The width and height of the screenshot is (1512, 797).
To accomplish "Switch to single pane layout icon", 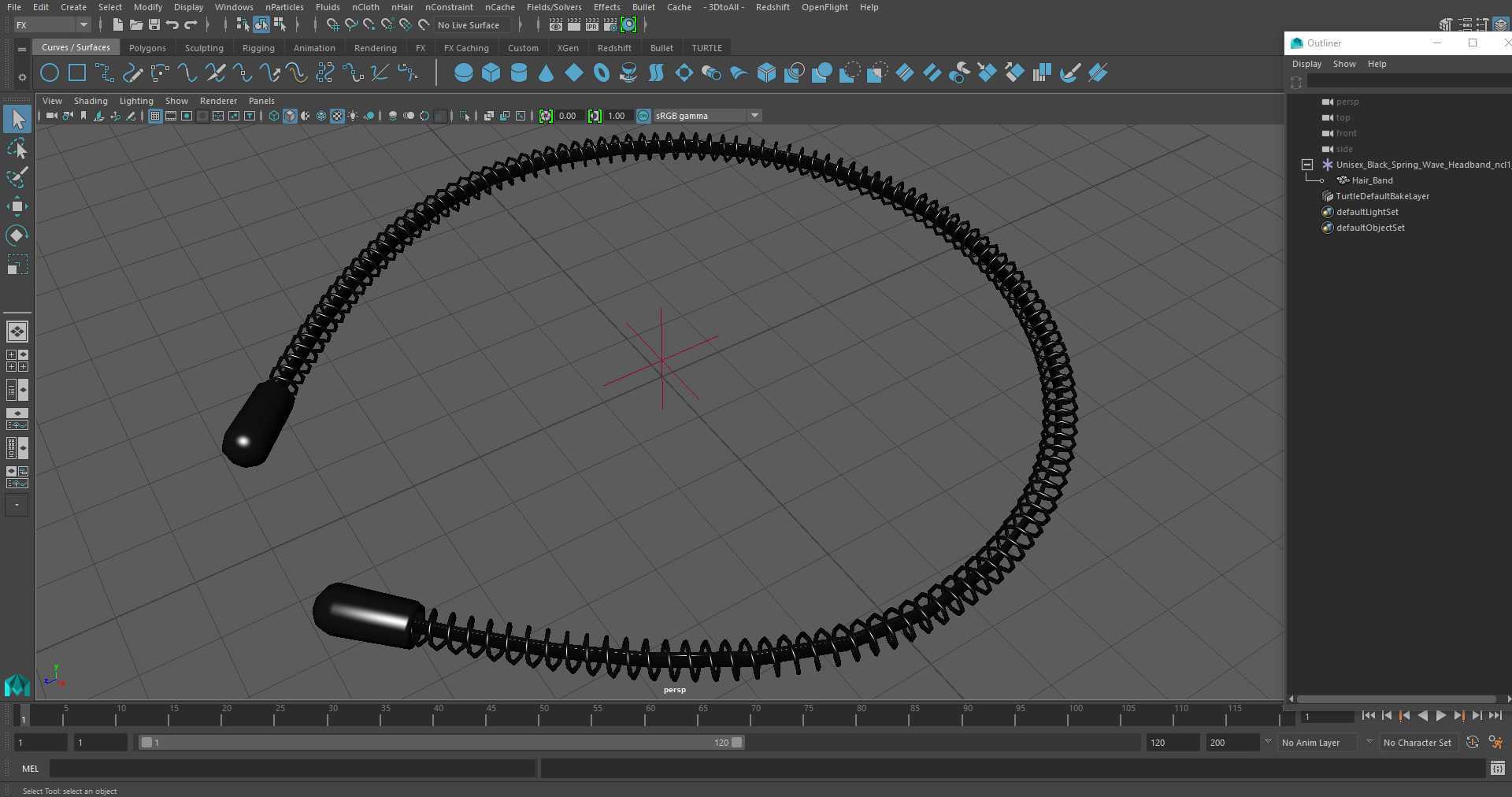I will (17, 332).
